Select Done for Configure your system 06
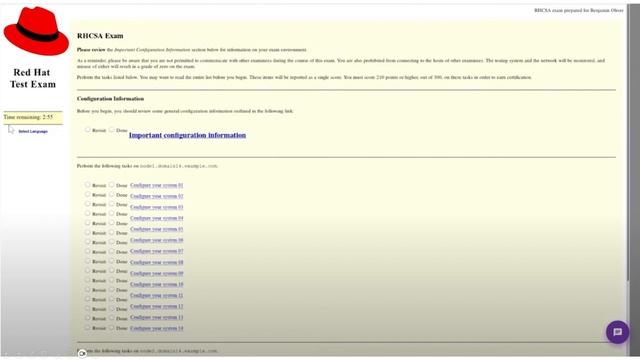This screenshot has width=640, height=360. point(111,232)
